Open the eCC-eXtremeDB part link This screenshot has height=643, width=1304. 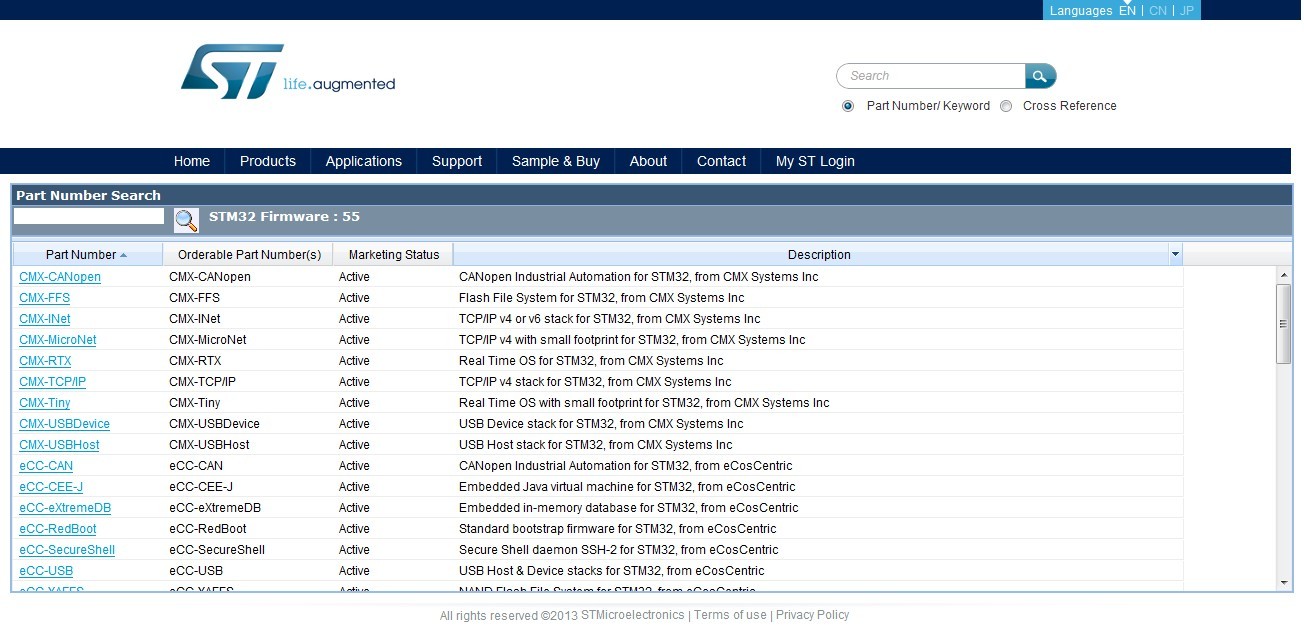(x=65, y=508)
